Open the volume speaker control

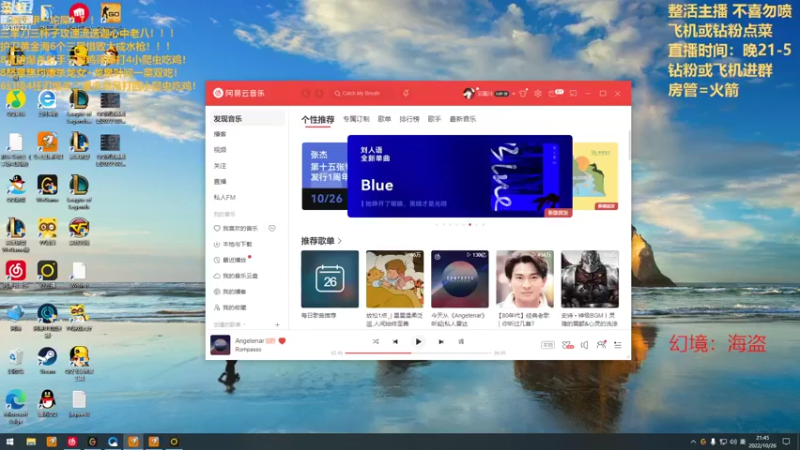(x=584, y=345)
